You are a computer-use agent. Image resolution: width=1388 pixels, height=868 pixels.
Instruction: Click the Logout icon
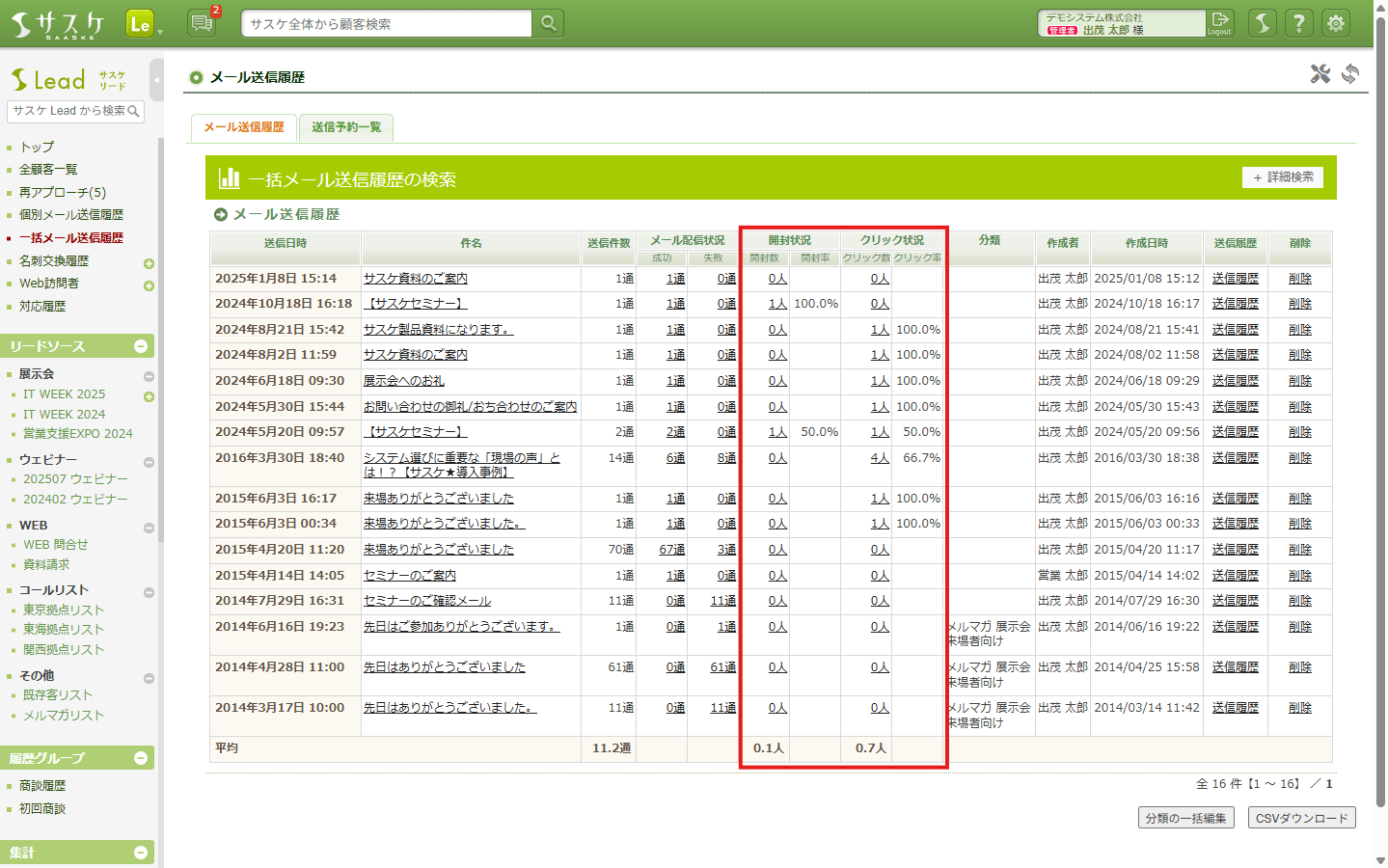1219,23
